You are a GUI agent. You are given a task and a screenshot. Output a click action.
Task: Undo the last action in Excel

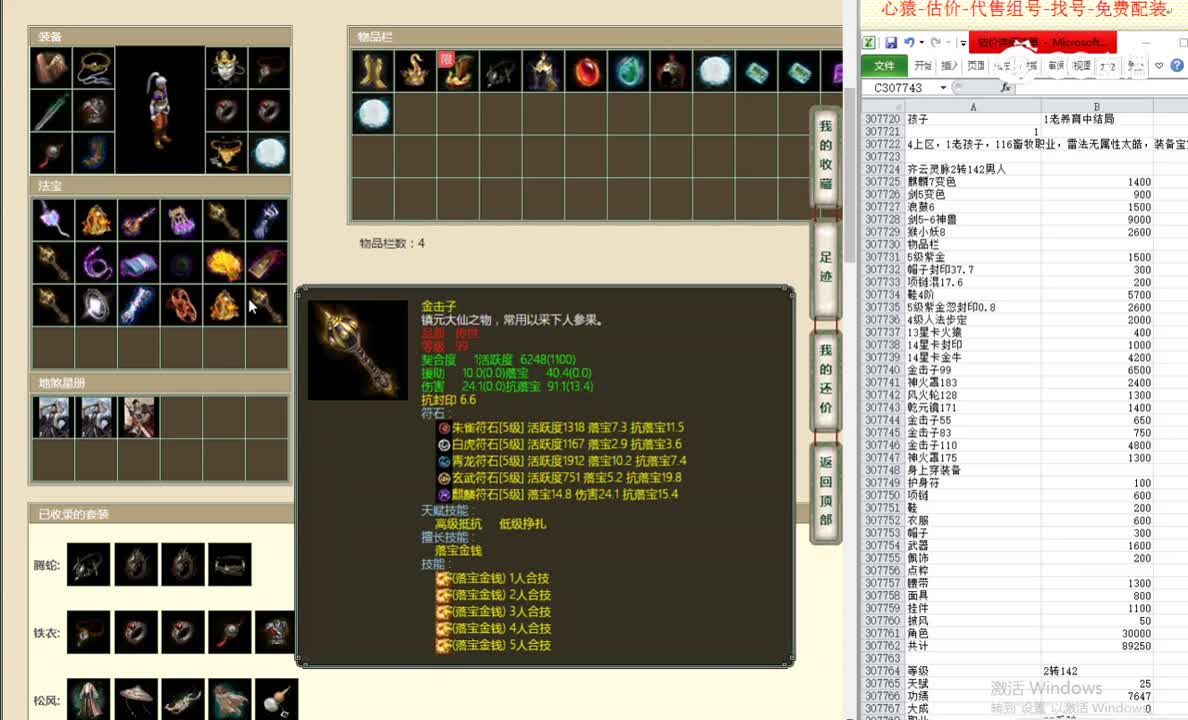[908, 43]
